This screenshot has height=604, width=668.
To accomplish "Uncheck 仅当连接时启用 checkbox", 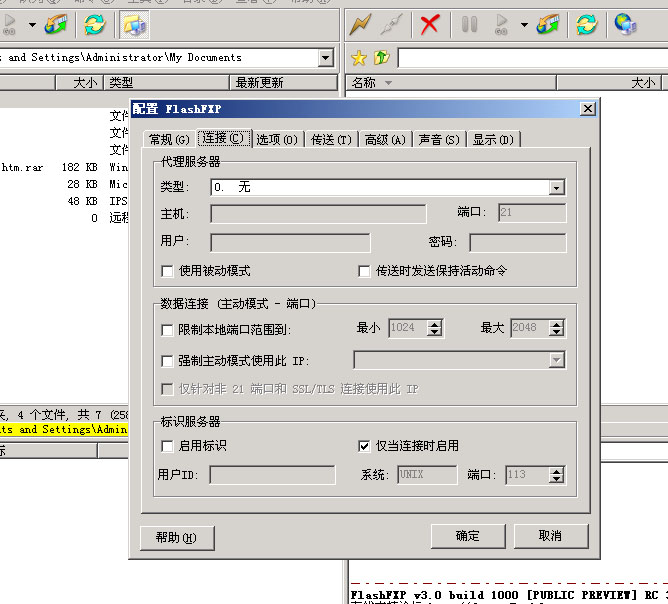I will click(364, 446).
